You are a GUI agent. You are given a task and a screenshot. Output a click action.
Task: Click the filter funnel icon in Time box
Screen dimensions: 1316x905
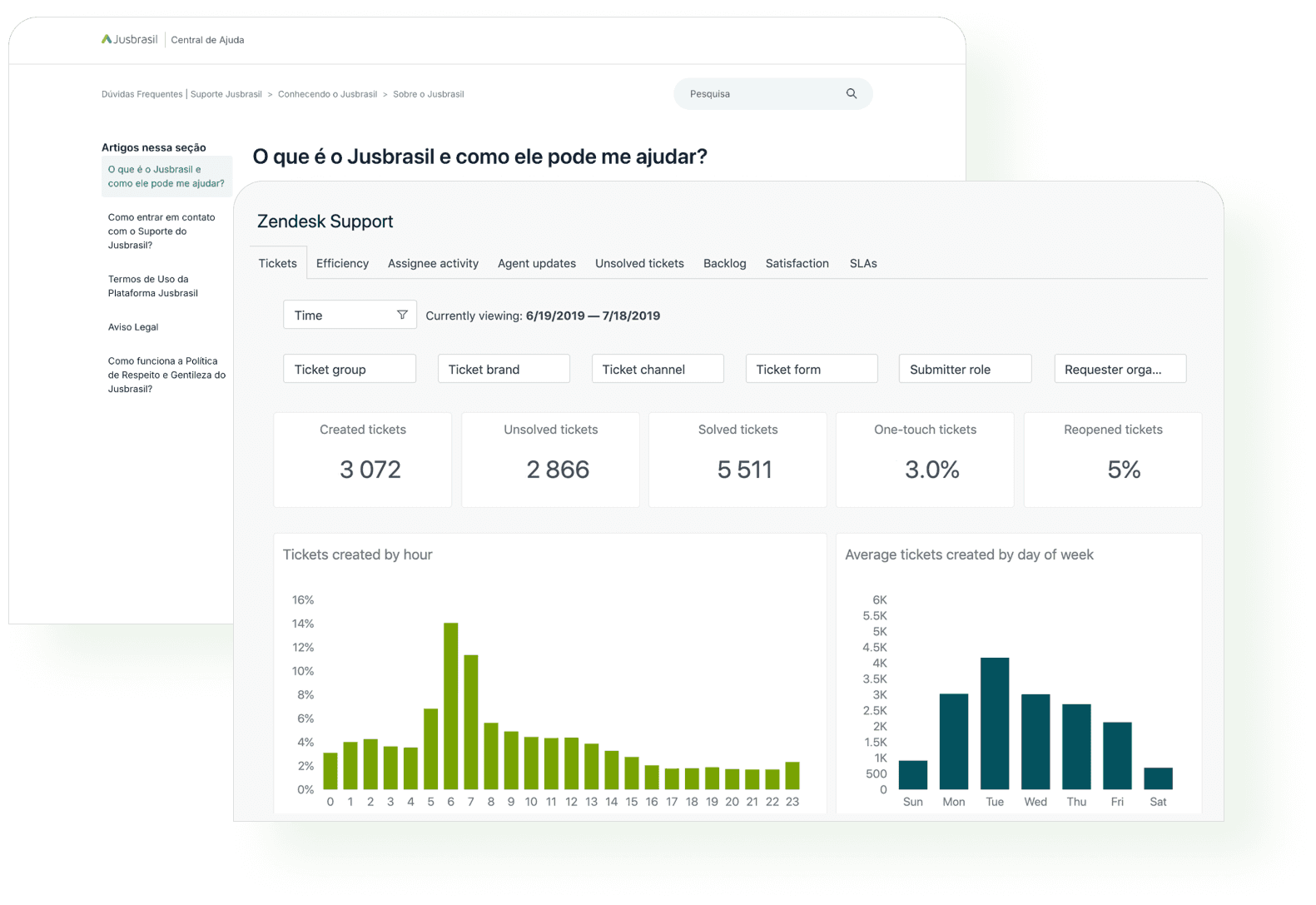coord(402,315)
